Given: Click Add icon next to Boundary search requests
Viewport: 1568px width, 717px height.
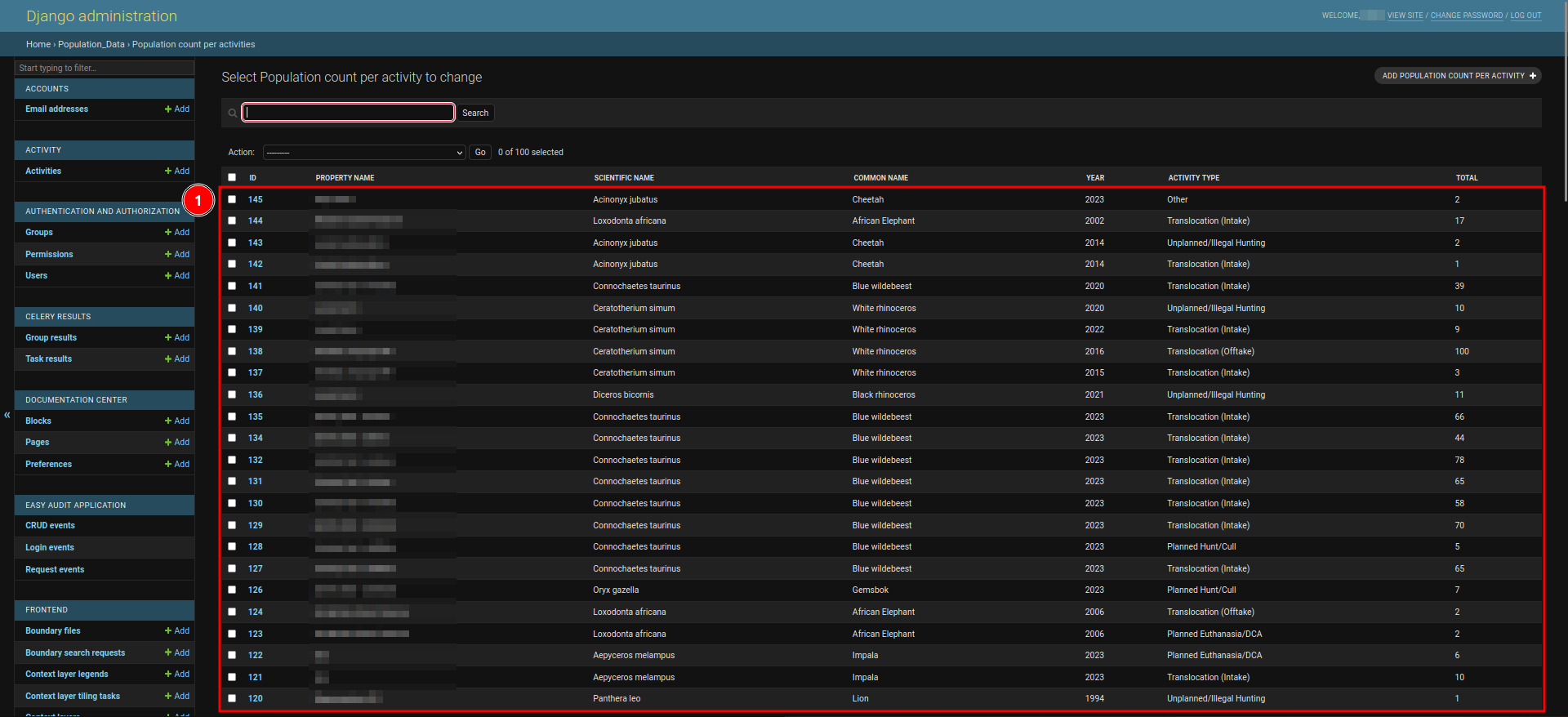Looking at the screenshot, I should pyautogui.click(x=176, y=653).
